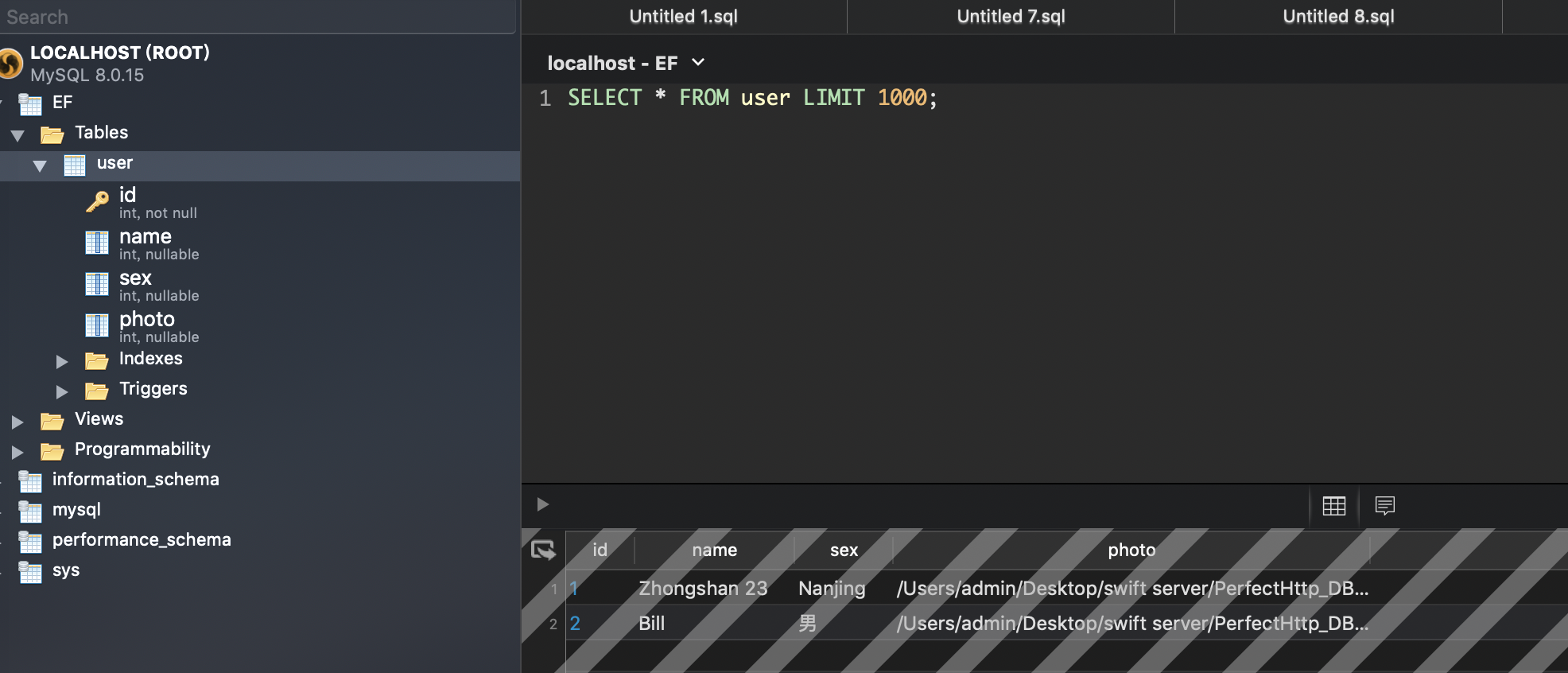Screen dimensions: 1568x673
Task: Expand the Triggers folder
Action: pyautogui.click(x=62, y=391)
